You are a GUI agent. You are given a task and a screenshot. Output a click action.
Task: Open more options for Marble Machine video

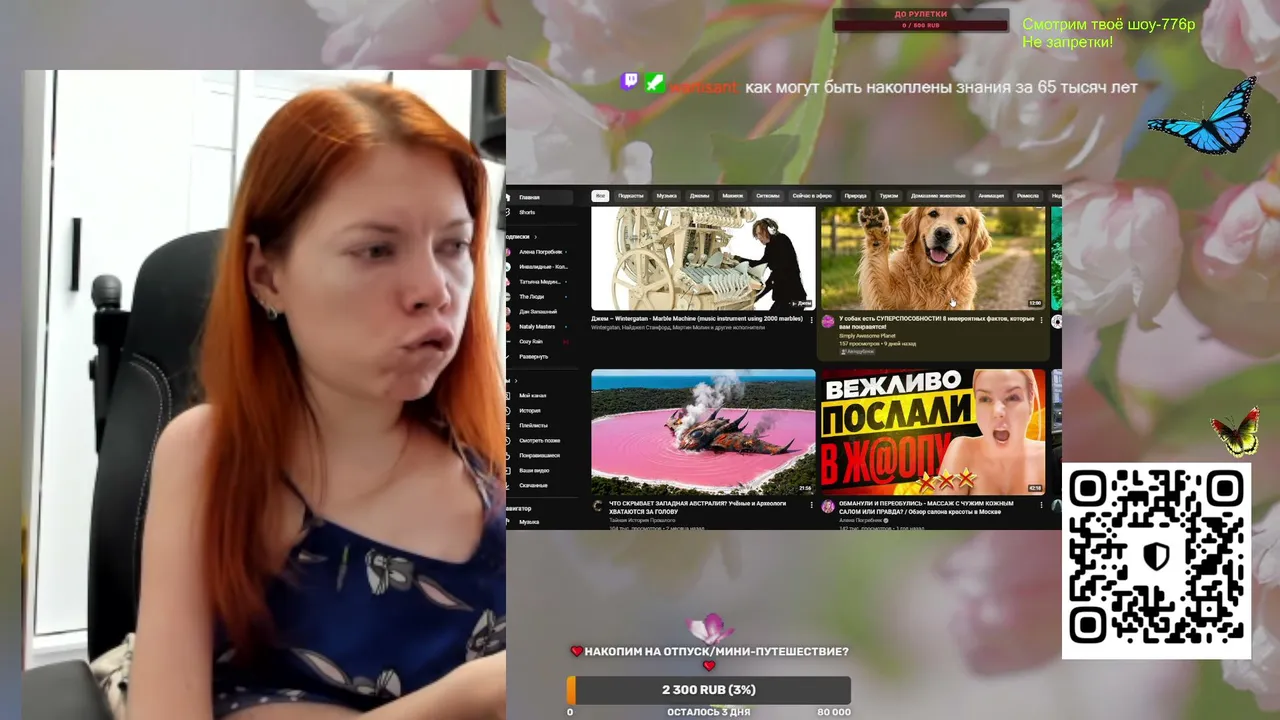811,320
